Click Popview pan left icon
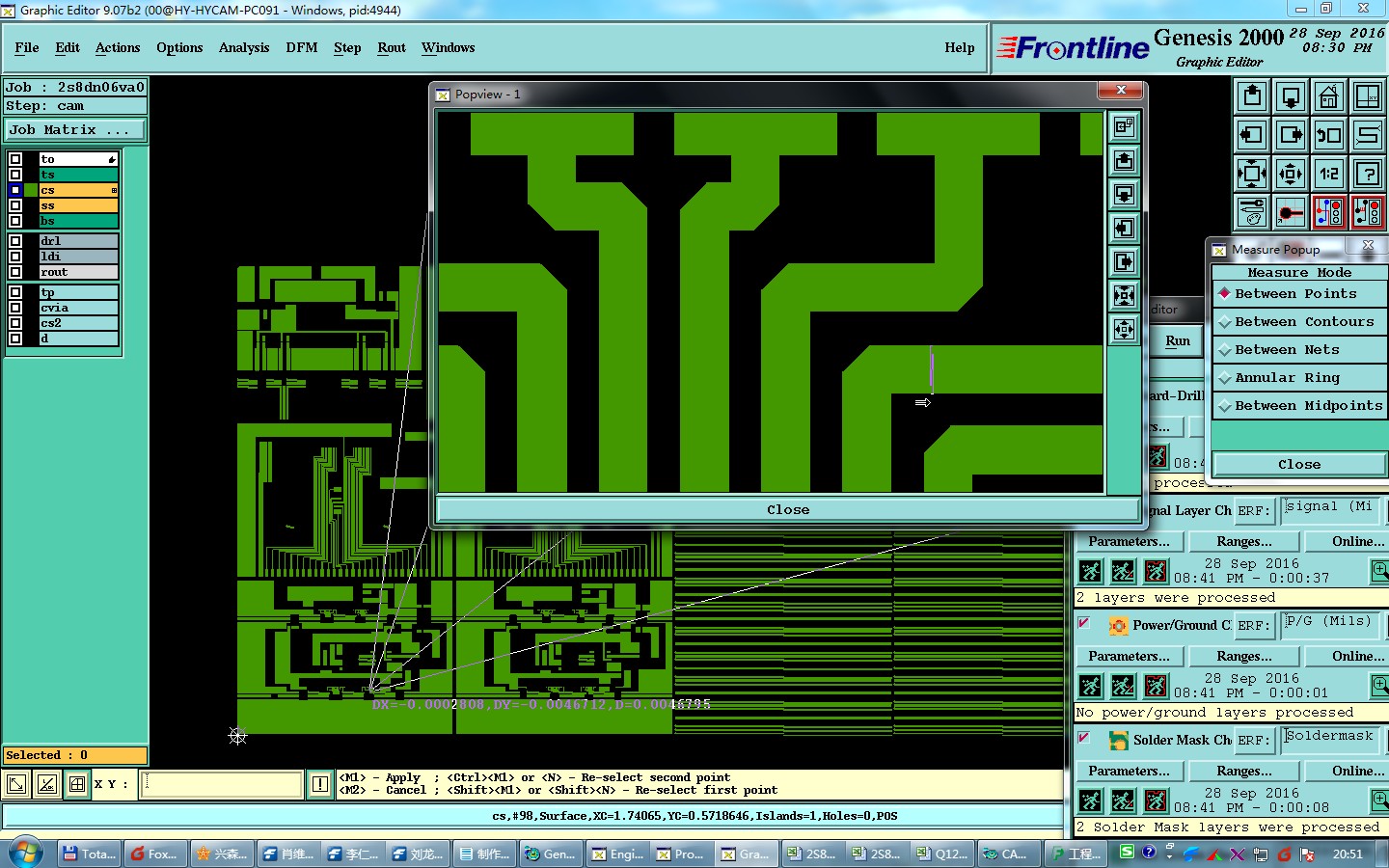This screenshot has width=1389, height=868. [1124, 228]
